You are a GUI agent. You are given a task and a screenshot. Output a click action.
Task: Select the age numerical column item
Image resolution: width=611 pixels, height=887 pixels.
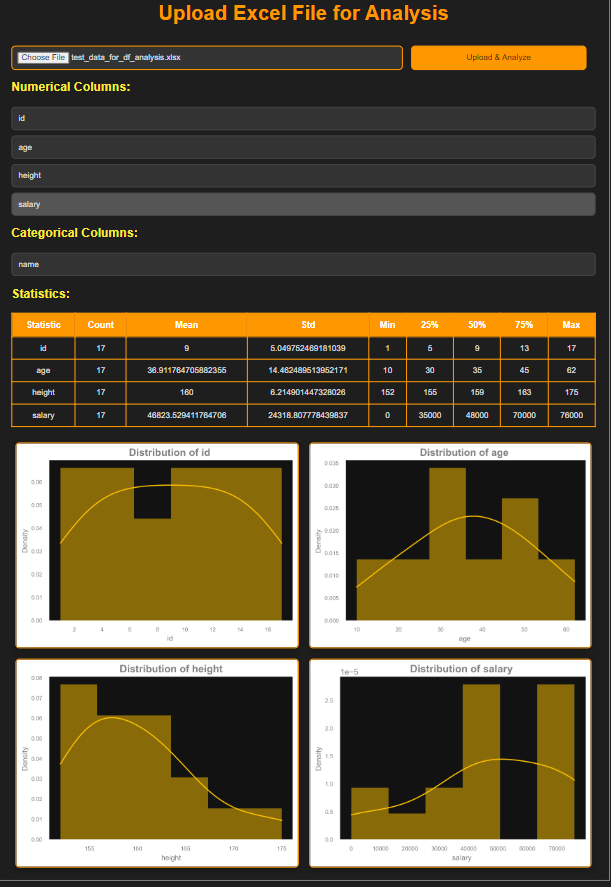point(303,147)
